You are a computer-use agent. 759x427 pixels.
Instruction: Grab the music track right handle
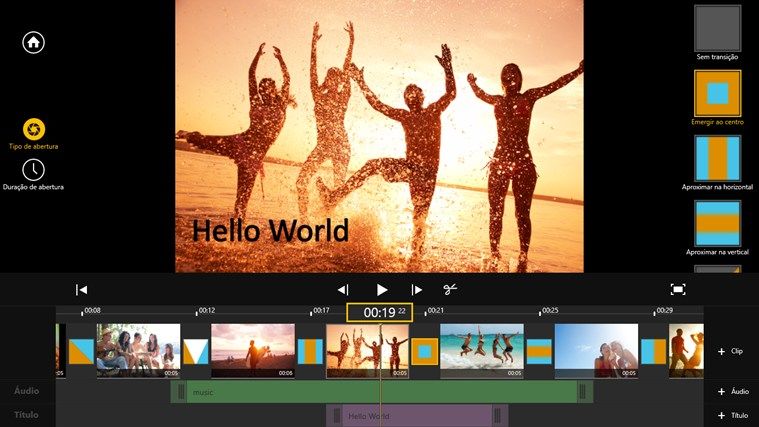click(582, 392)
